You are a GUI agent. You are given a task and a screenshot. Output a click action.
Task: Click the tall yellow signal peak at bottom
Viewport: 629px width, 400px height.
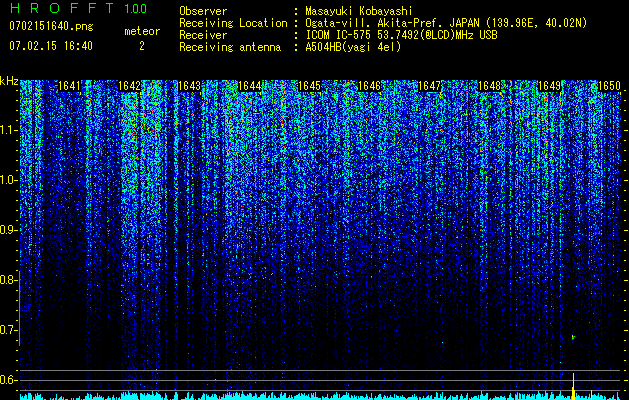pyautogui.click(x=573, y=386)
